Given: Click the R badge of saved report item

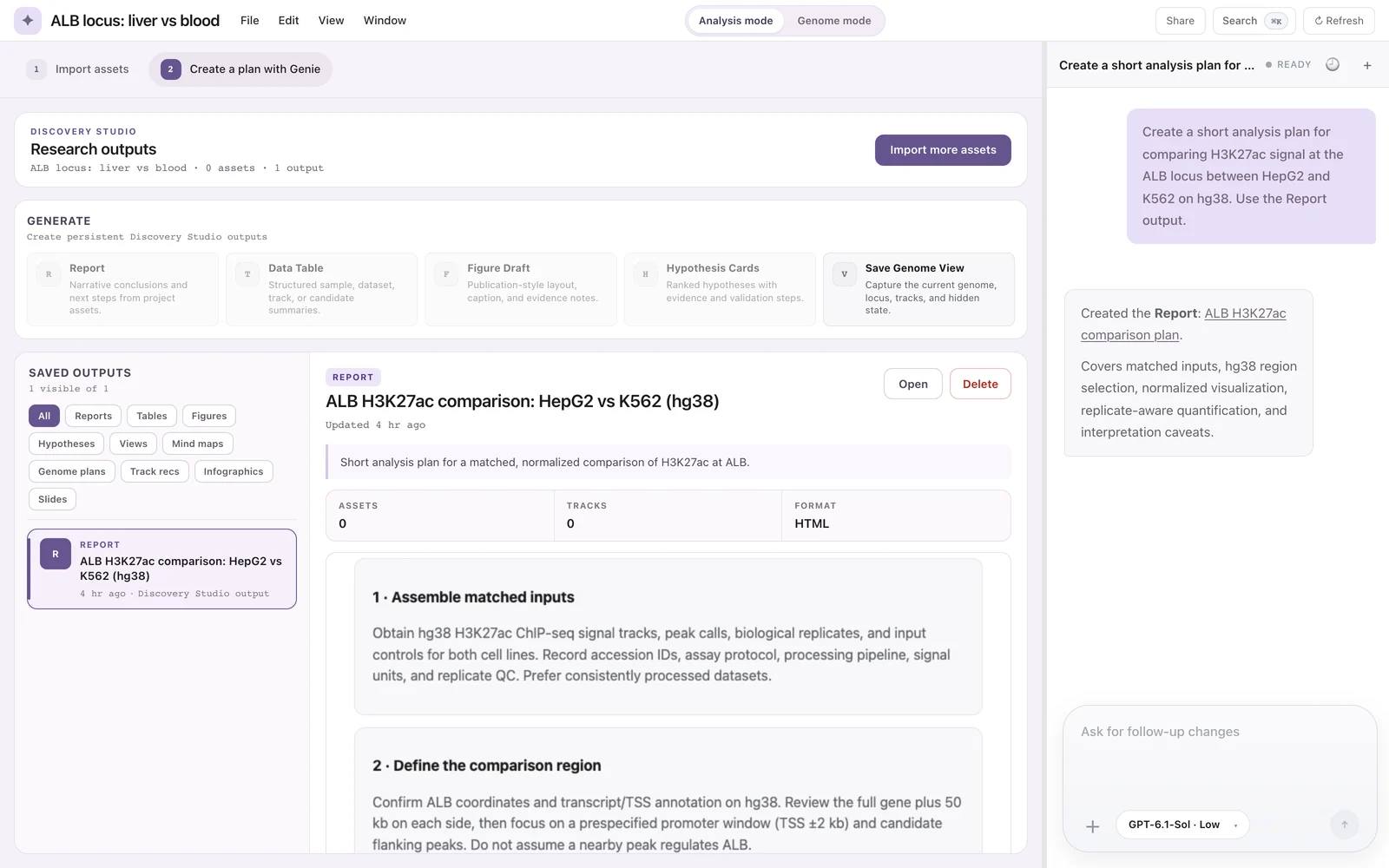Looking at the screenshot, I should pos(56,554).
